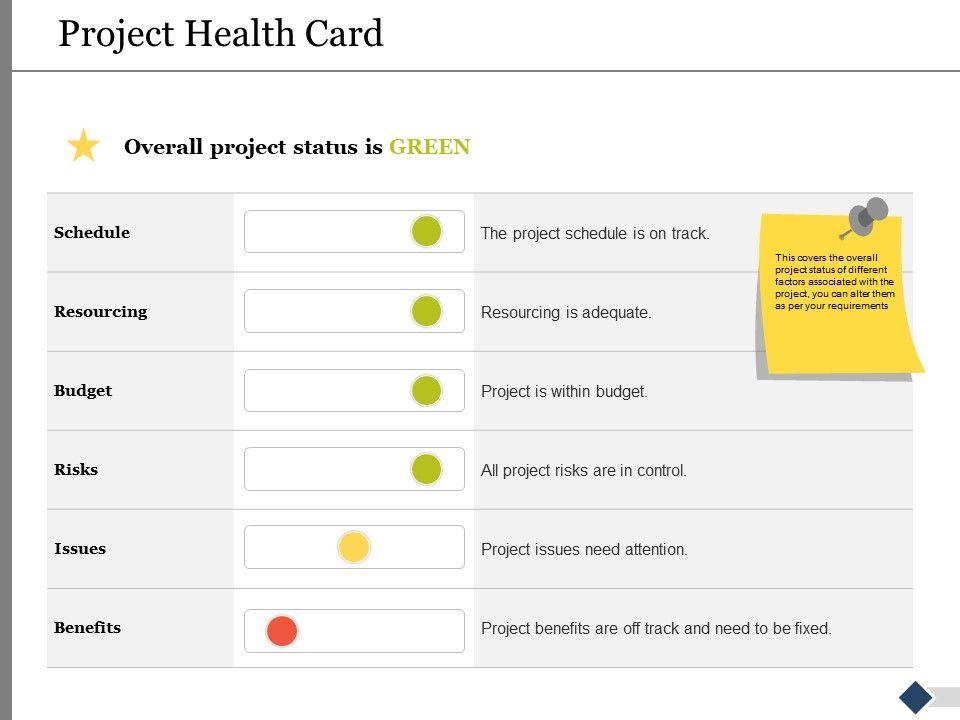Image resolution: width=960 pixels, height=720 pixels.
Task: Click the green Resourcing status dot
Action: (x=427, y=311)
